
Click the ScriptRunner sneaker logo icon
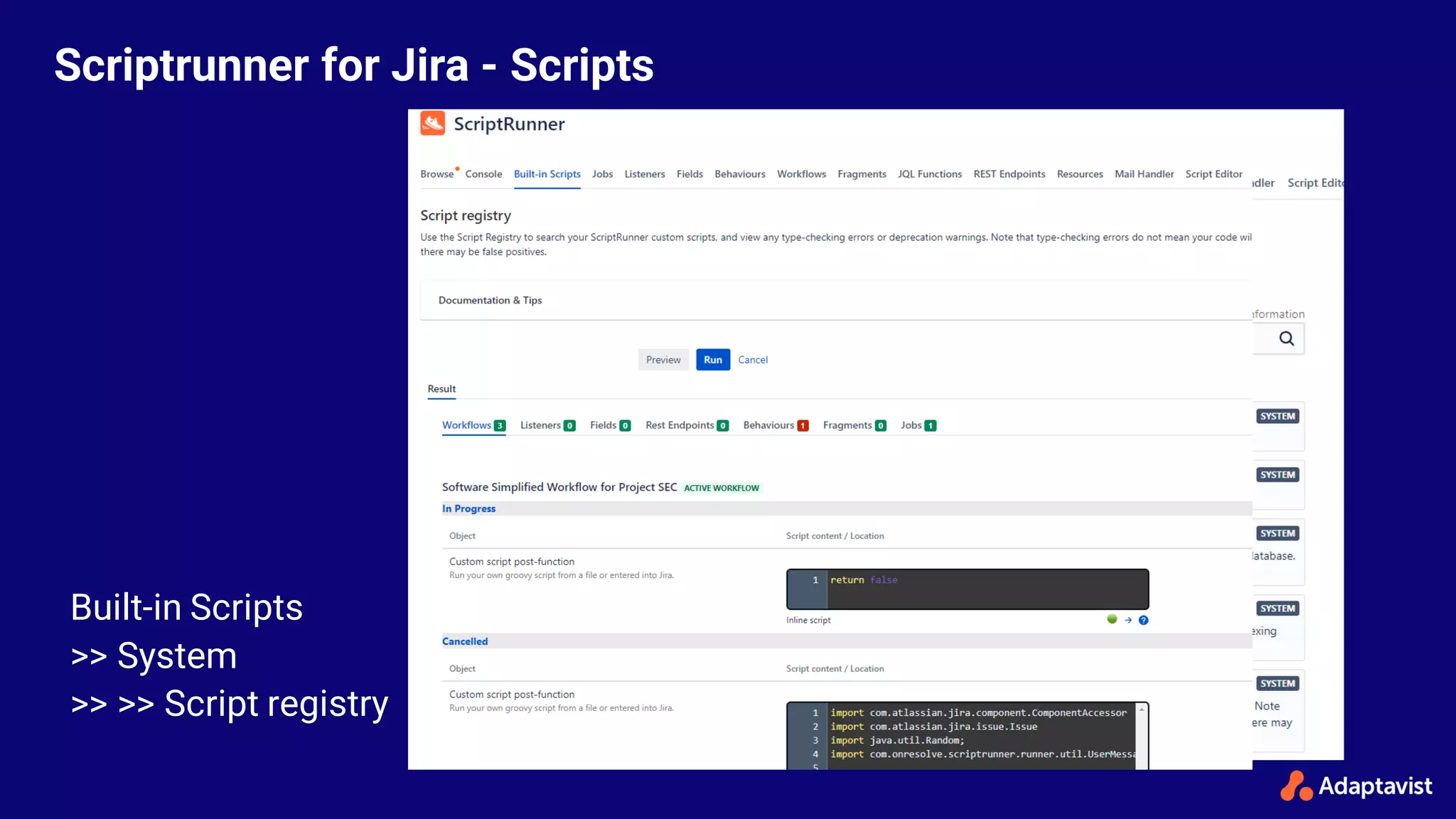pos(432,124)
